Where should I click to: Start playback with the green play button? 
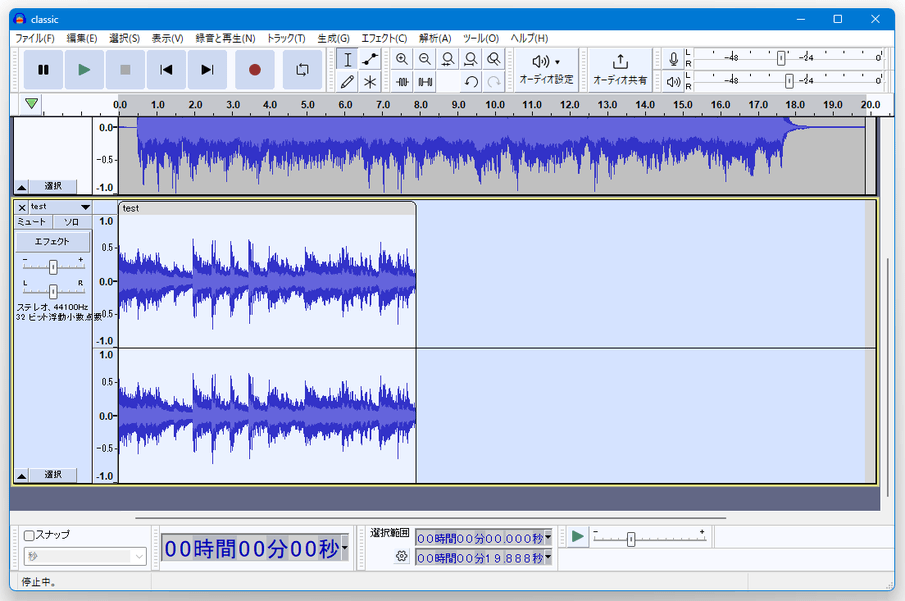pyautogui.click(x=84, y=70)
